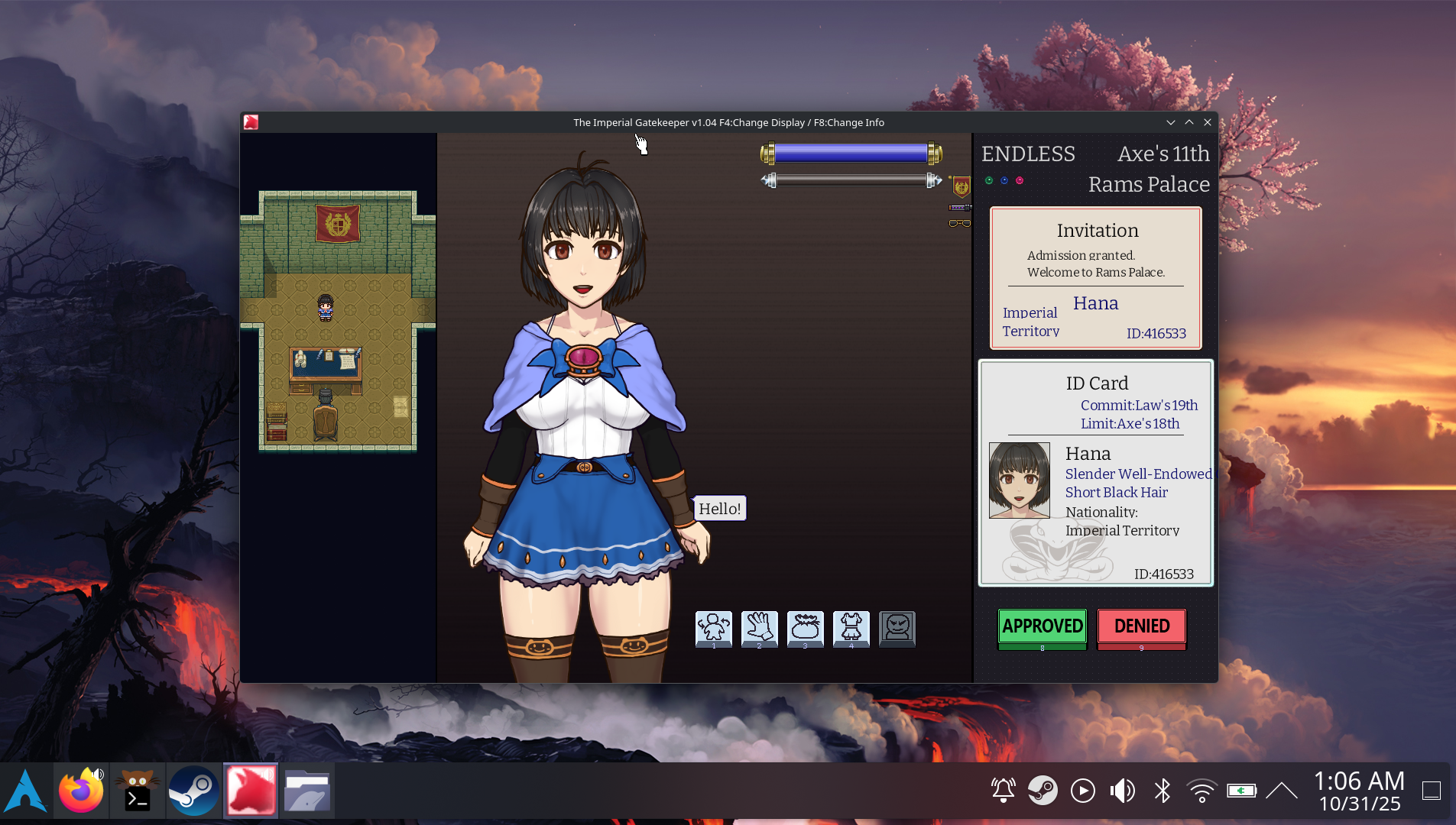This screenshot has width=1456, height=825.
Task: Click the Invitation document heading
Action: 1098,231
